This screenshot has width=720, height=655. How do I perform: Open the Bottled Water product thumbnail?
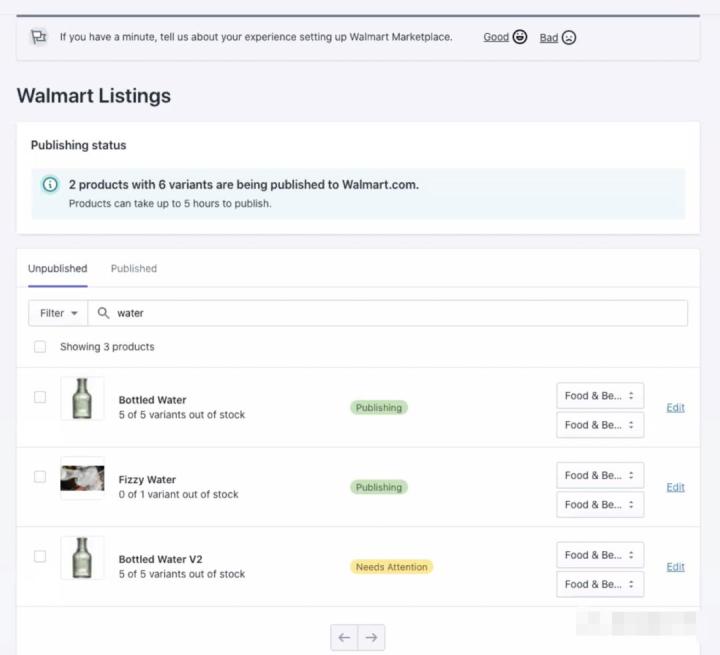[x=82, y=398]
